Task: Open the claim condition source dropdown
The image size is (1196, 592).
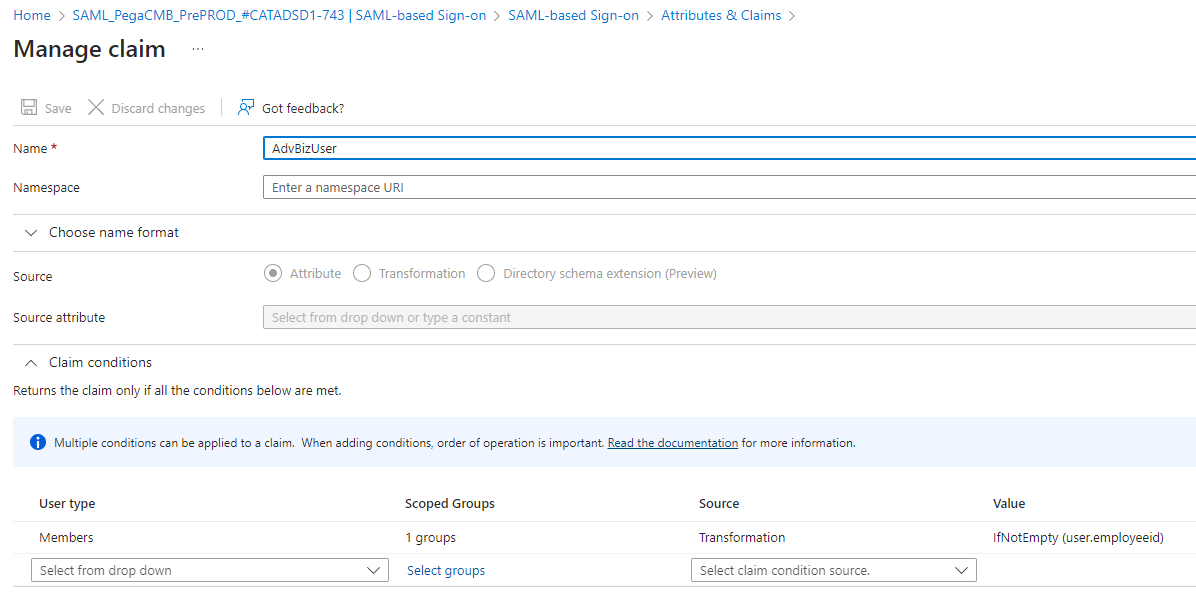Action: point(833,570)
